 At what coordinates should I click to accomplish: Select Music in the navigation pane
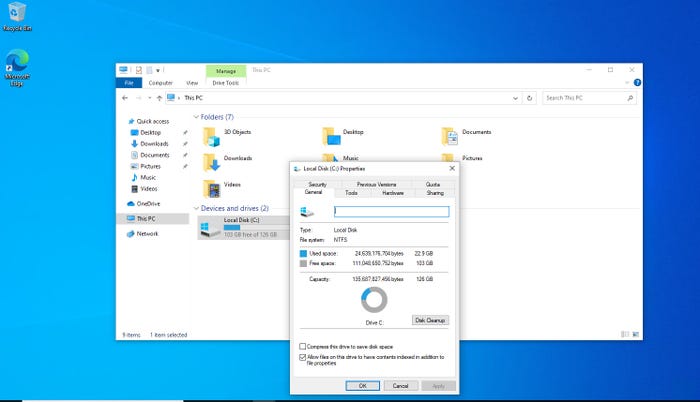pos(148,177)
